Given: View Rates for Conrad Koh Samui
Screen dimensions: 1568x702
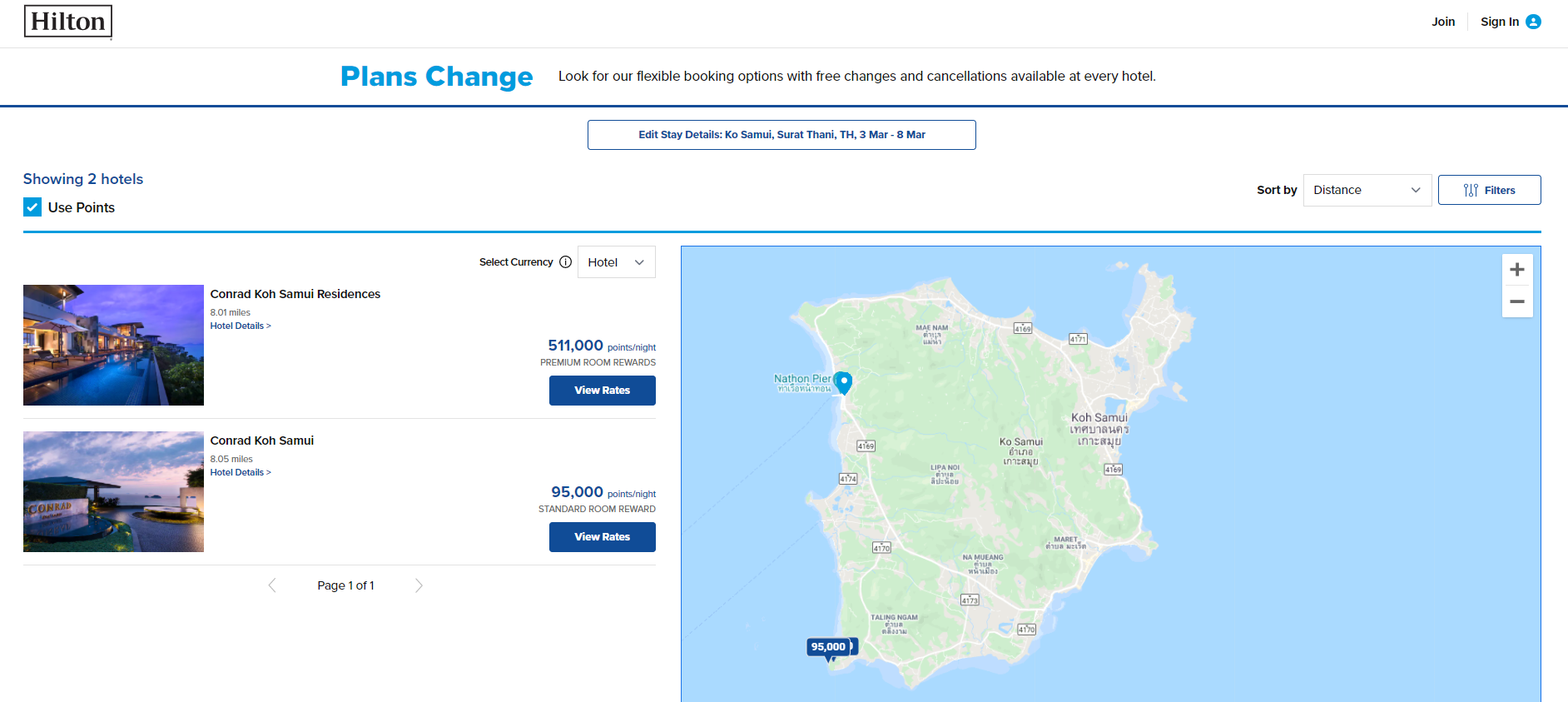Looking at the screenshot, I should 602,536.
